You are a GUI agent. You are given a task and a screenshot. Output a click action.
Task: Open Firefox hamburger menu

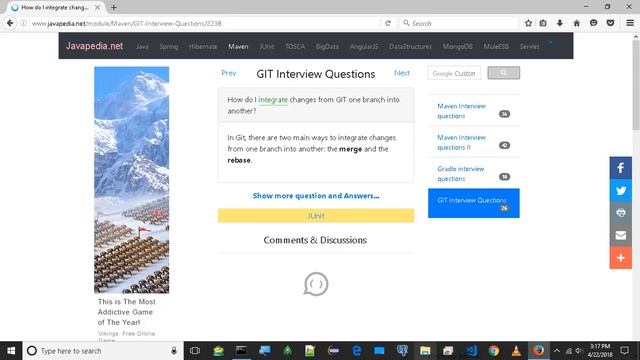tap(630, 23)
